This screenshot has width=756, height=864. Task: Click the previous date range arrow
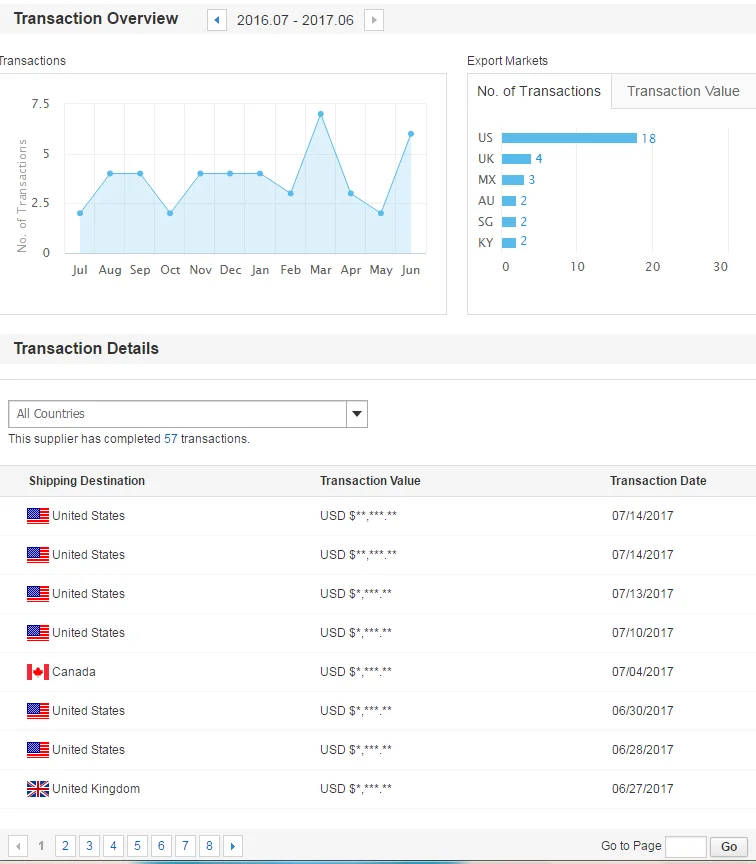click(217, 20)
